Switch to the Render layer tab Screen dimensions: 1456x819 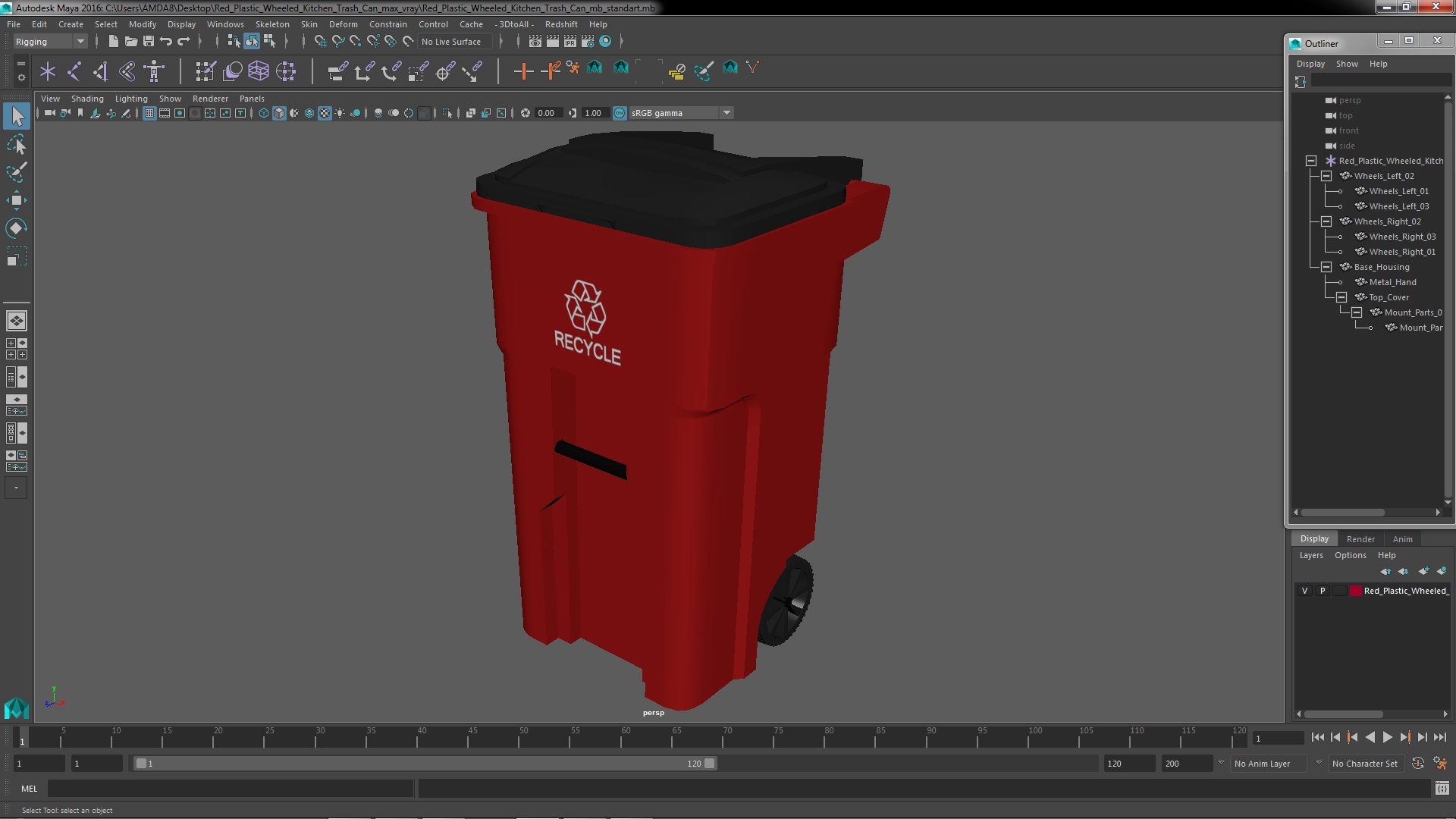[1360, 538]
